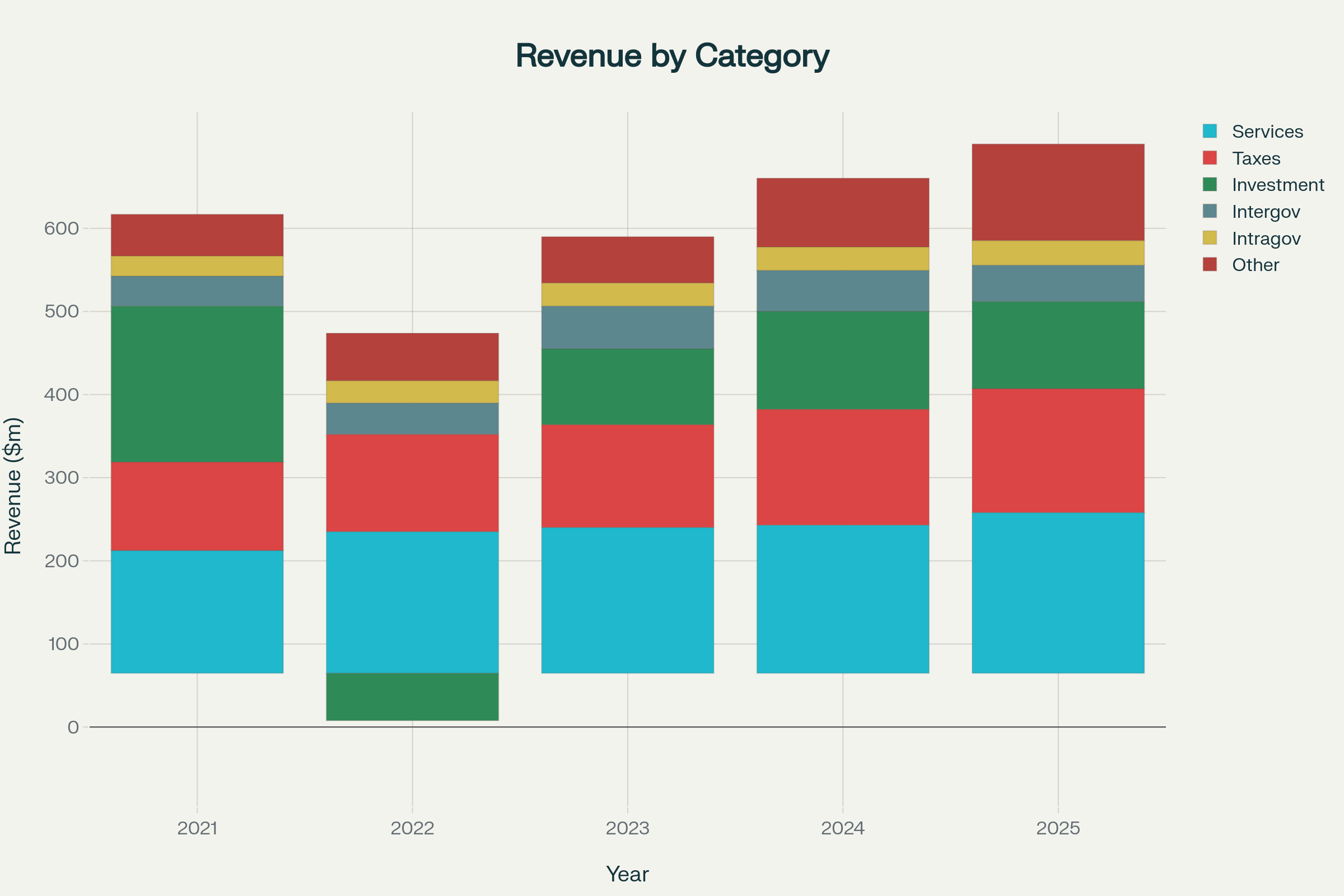The width and height of the screenshot is (1344, 896).
Task: Click the 600 y-axis tick label
Action: pyautogui.click(x=61, y=228)
